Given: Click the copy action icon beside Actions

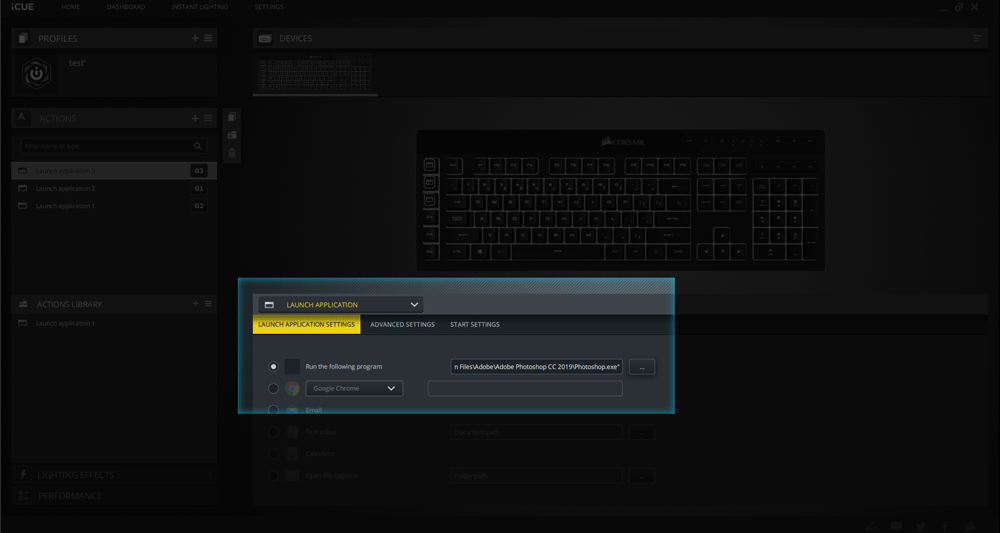Looking at the screenshot, I should [232, 117].
